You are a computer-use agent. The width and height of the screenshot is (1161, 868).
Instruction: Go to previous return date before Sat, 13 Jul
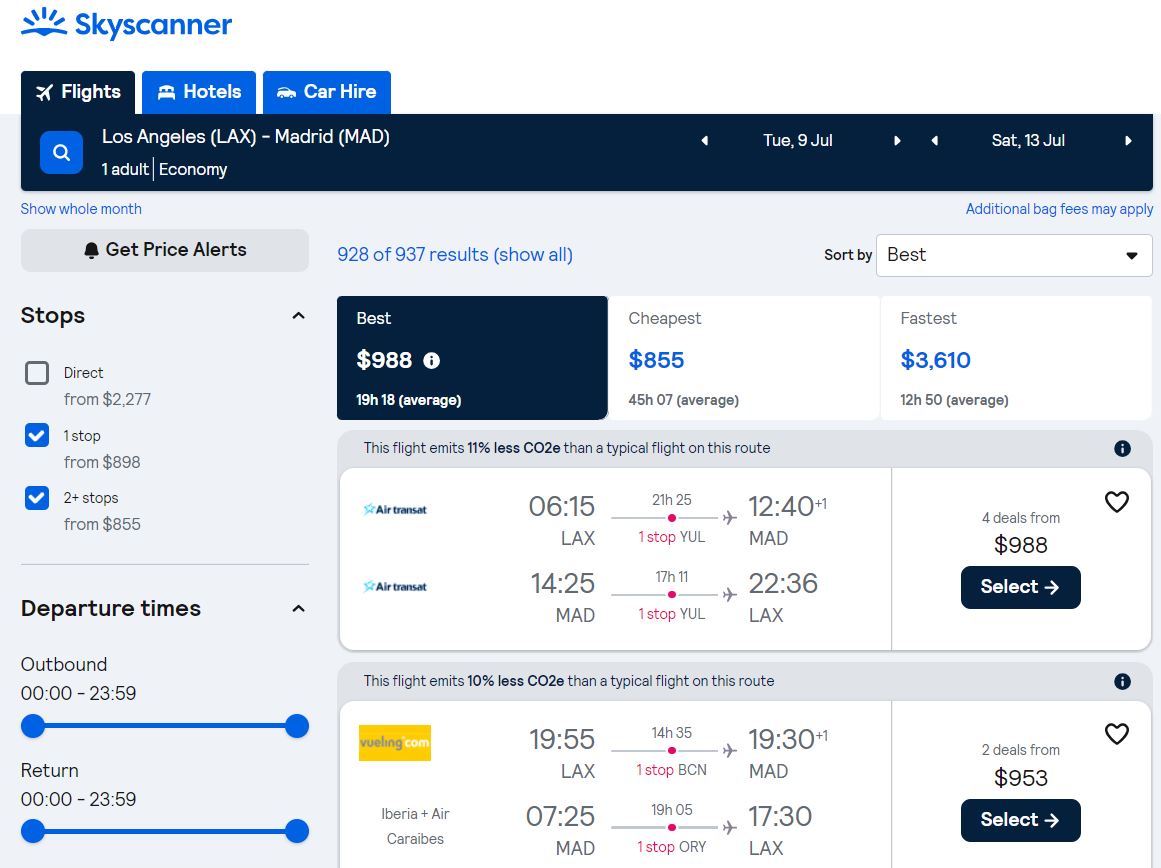(x=934, y=141)
